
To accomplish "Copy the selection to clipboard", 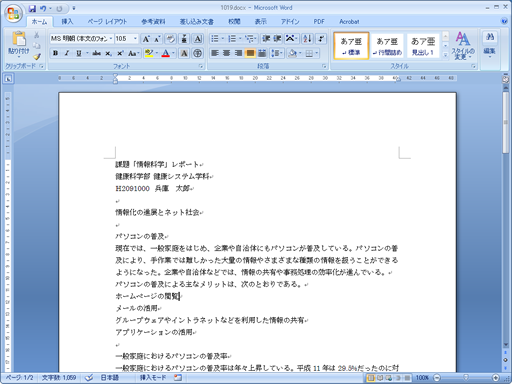I will click(x=37, y=46).
